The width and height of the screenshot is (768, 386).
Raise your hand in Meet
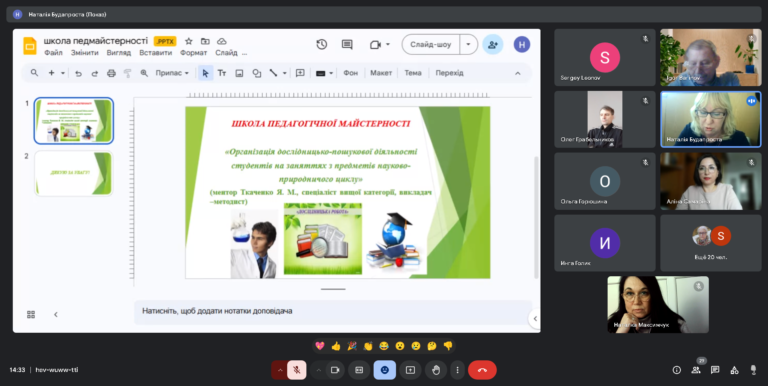[436, 370]
